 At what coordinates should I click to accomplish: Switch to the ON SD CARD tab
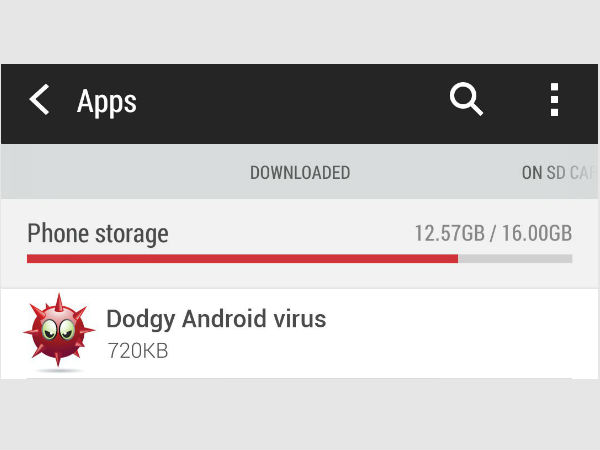coord(558,173)
